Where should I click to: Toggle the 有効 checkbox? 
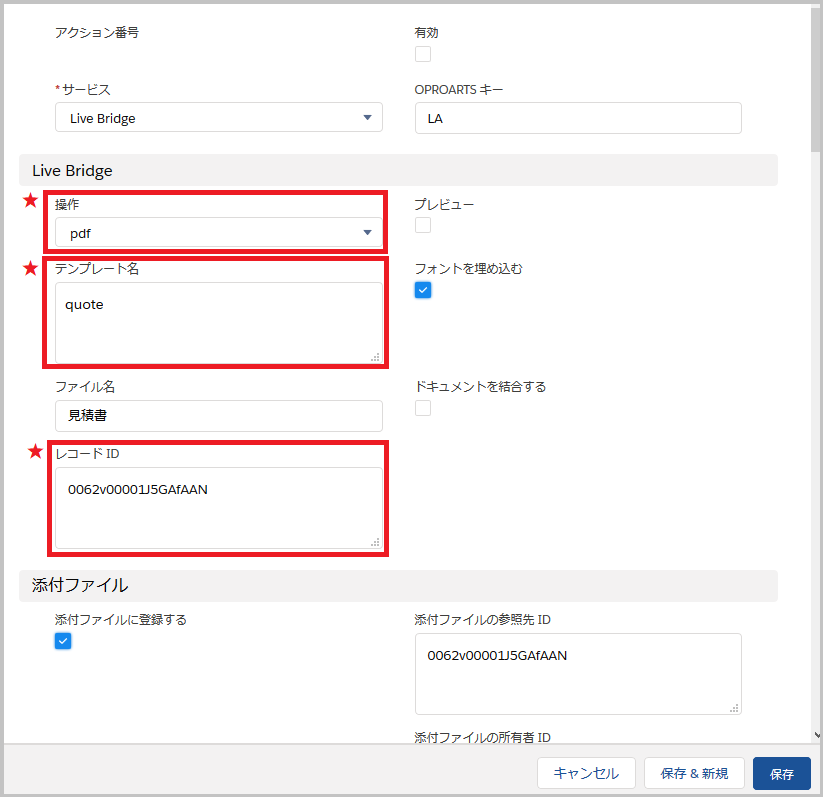point(423,54)
